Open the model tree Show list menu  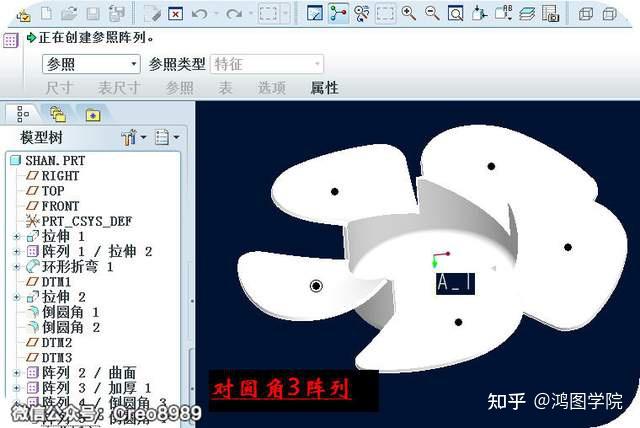[x=167, y=137]
